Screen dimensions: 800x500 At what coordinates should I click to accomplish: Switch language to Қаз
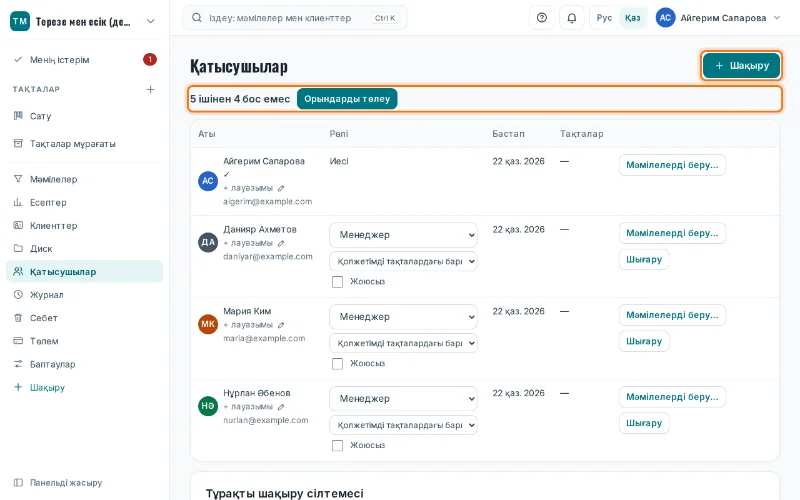(x=633, y=18)
